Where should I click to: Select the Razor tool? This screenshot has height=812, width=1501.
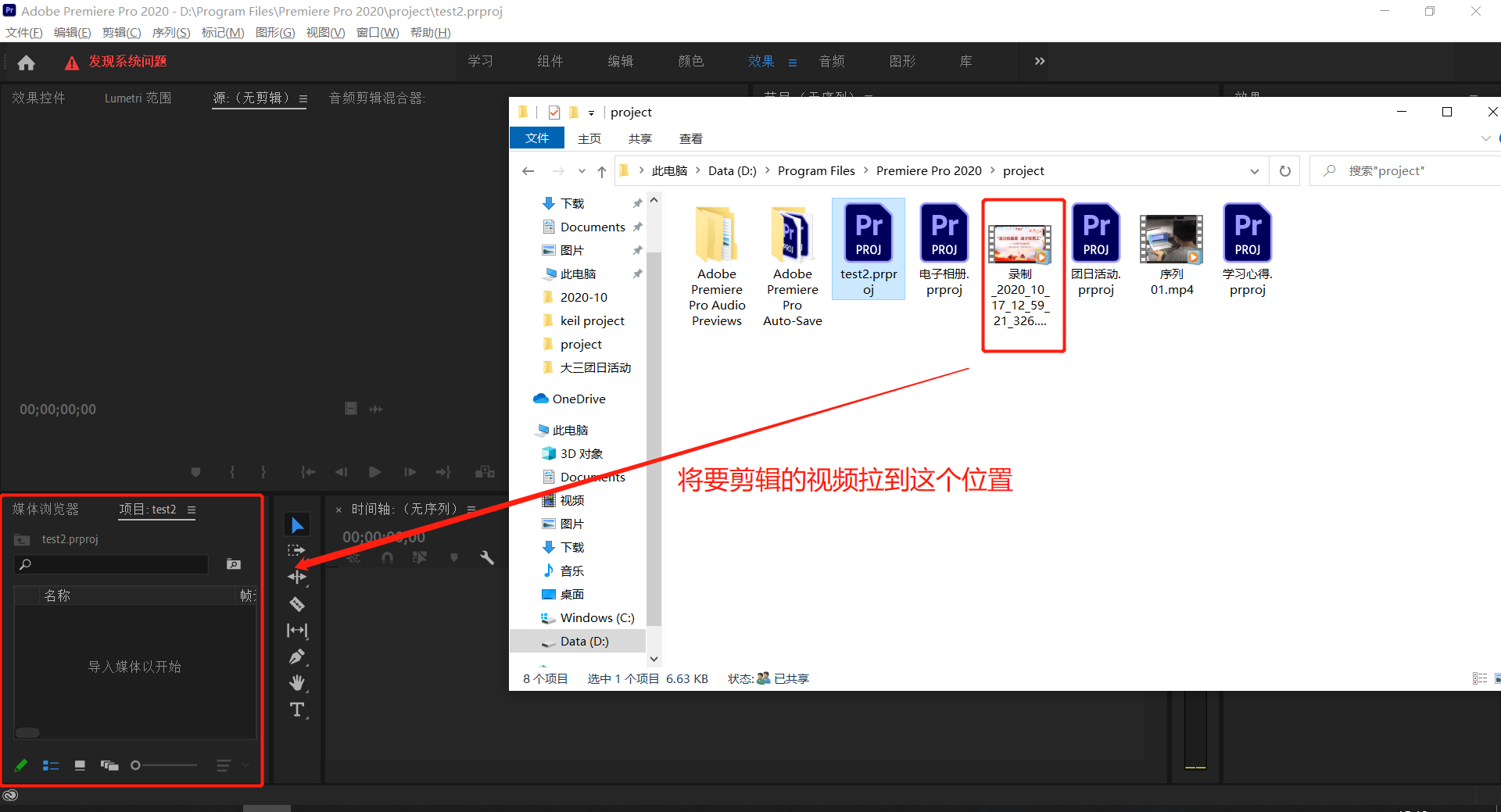click(297, 603)
